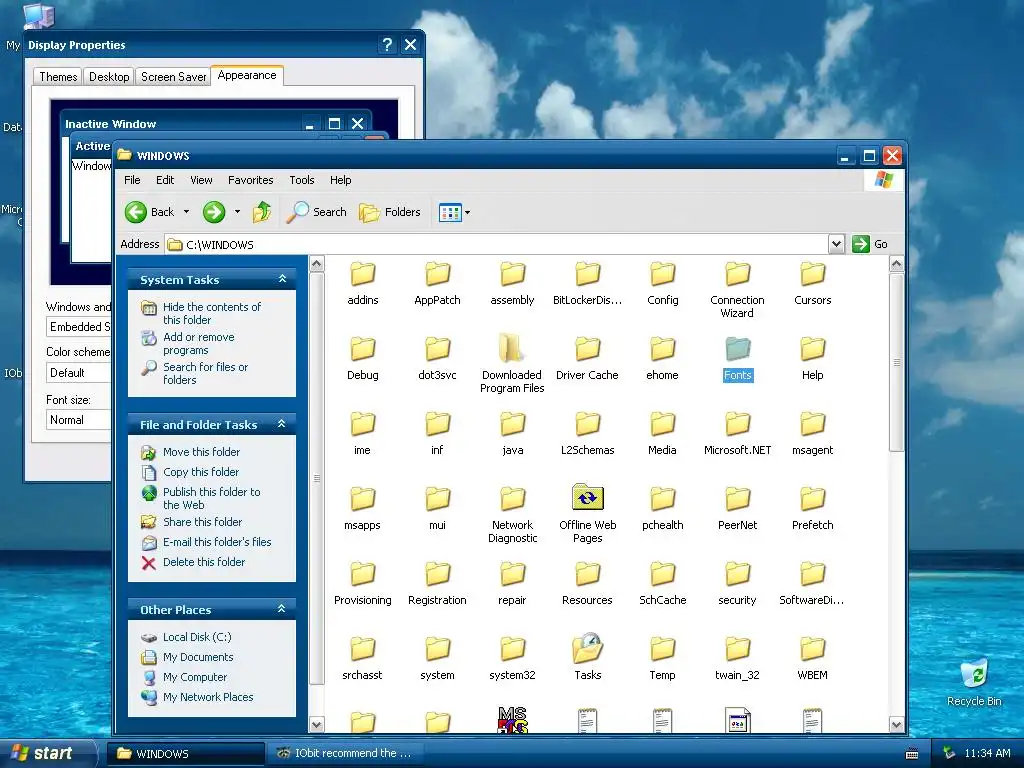
Task: Select the Prefetch folder icon
Action: coord(812,499)
